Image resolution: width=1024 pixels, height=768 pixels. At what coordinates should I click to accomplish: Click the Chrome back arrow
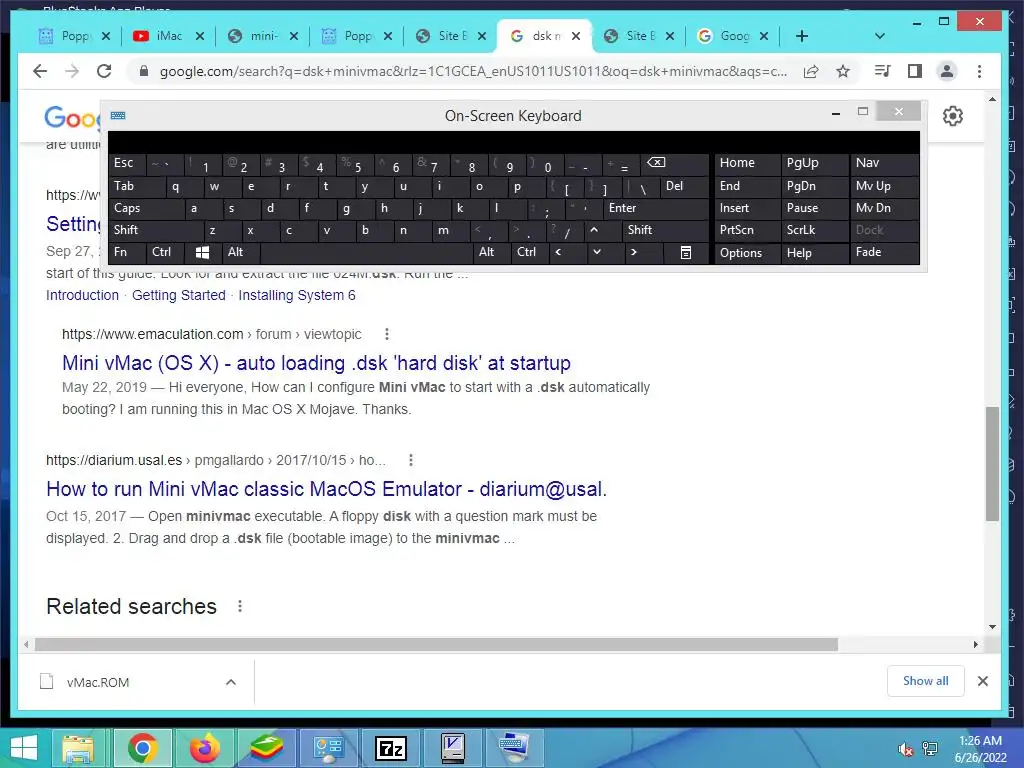(x=40, y=71)
